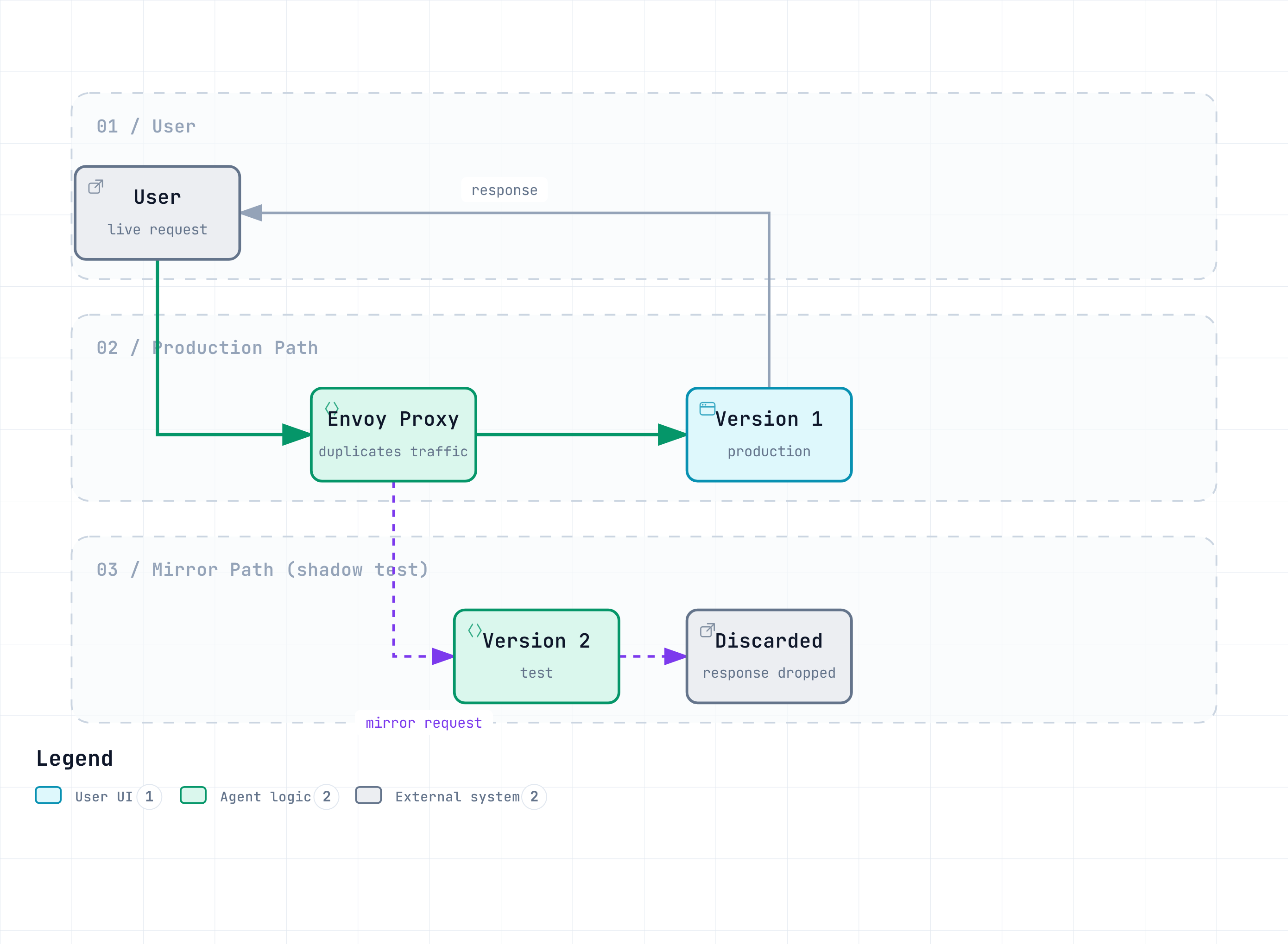This screenshot has height=945, width=1288.
Task: Click the 'Envoy Proxy' node title
Action: 393,419
